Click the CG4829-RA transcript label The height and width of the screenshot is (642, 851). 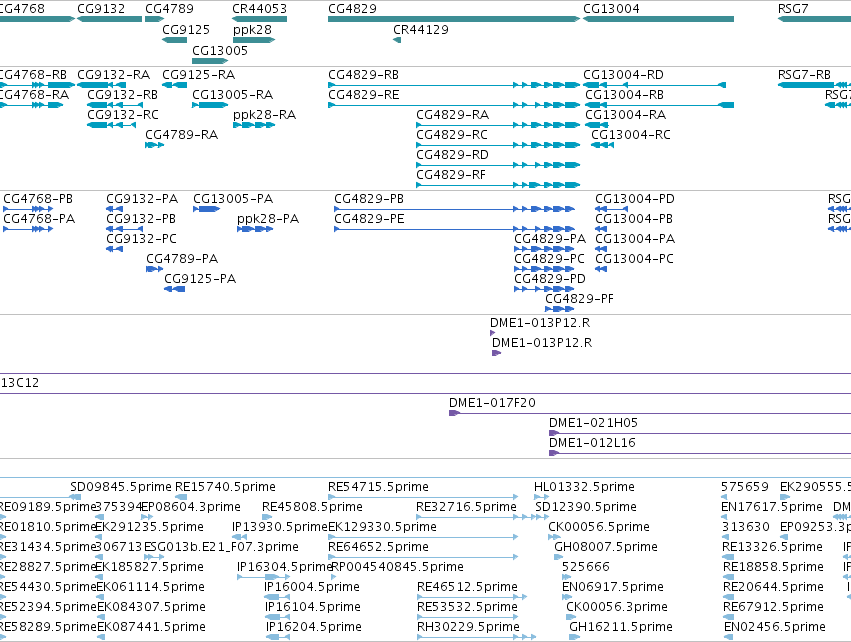coord(453,115)
